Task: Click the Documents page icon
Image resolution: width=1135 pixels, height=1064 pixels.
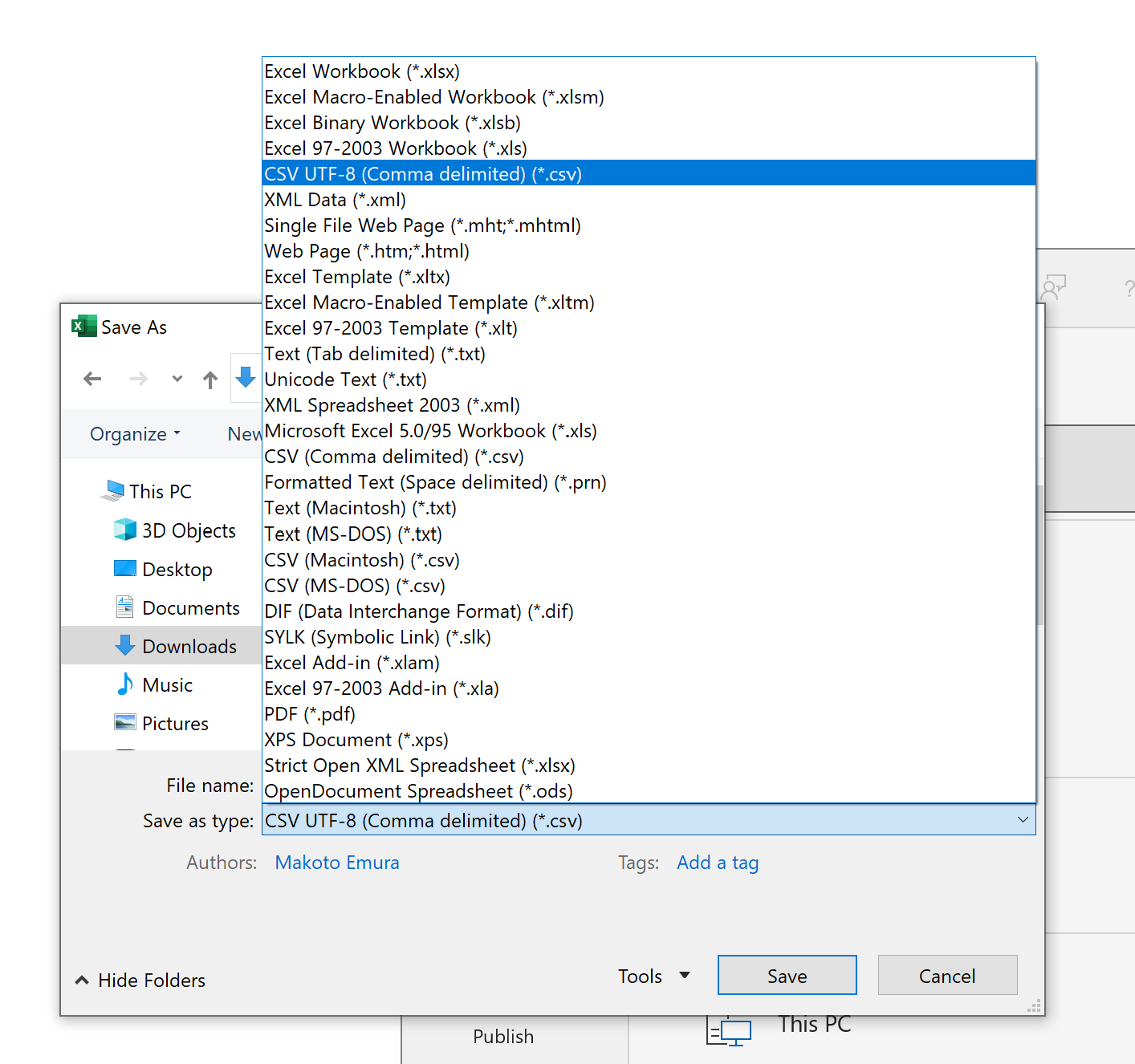Action: (125, 607)
